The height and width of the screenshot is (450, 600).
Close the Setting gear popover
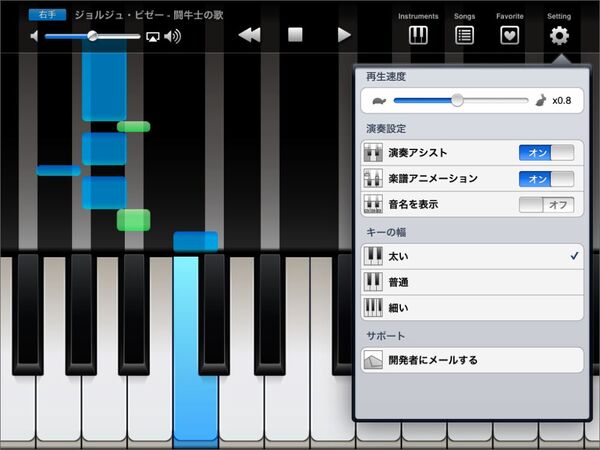tap(559, 36)
